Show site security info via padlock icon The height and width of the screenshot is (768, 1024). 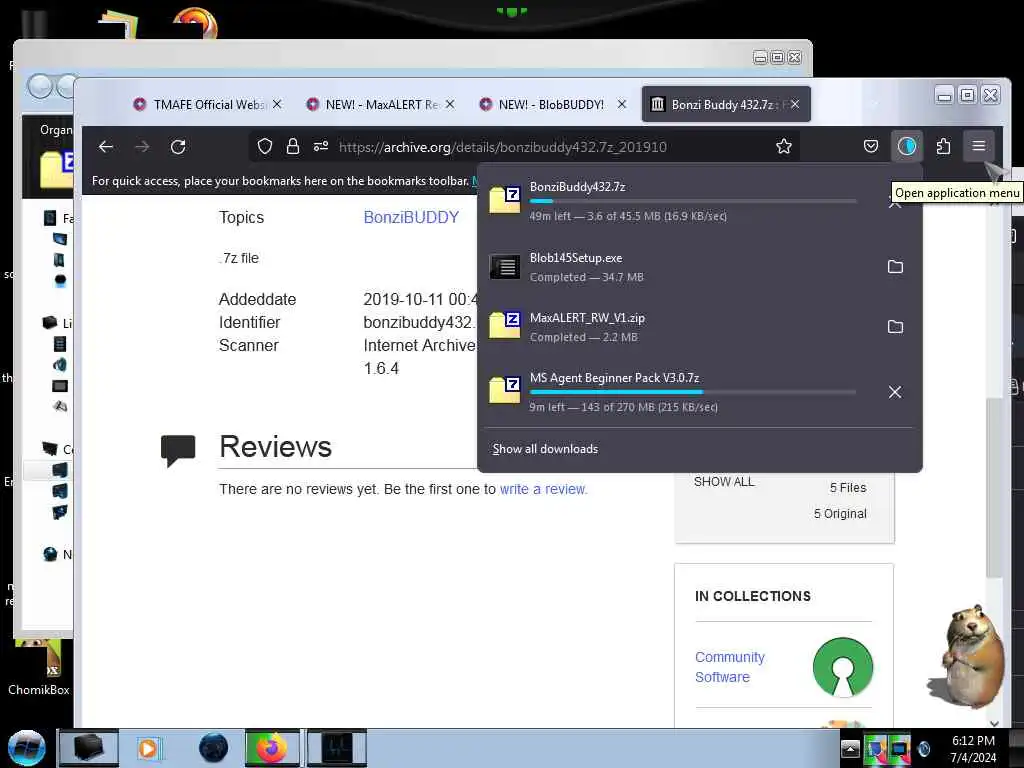click(293, 147)
